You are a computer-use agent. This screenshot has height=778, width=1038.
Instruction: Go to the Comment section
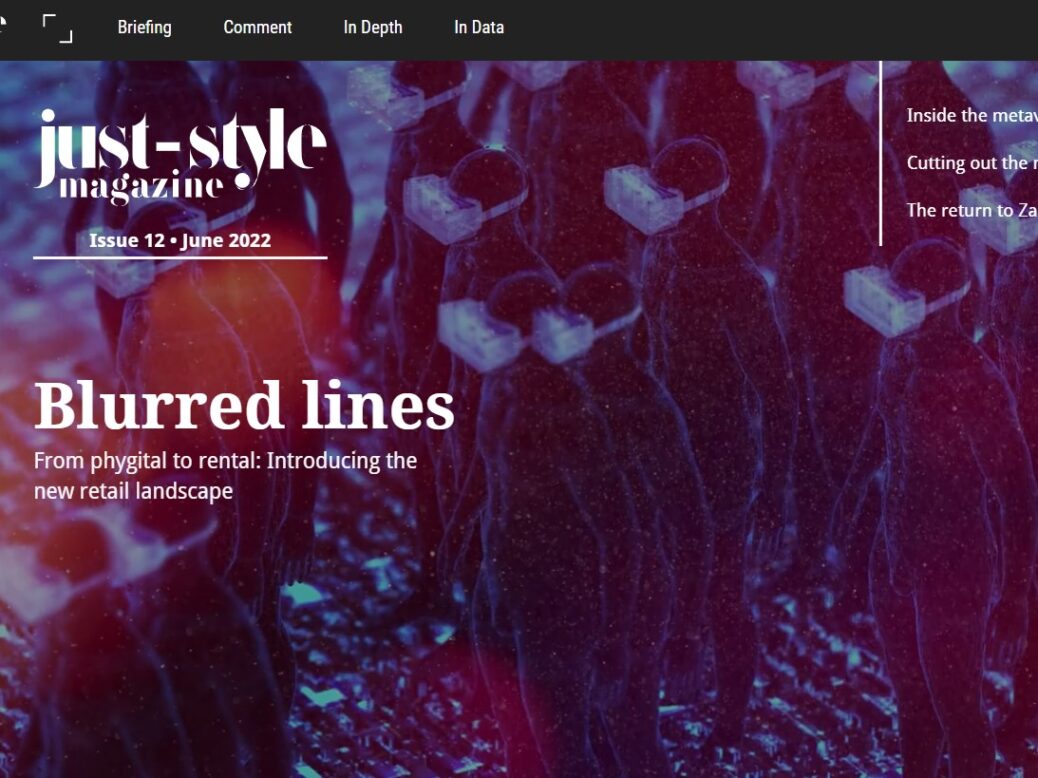pos(258,27)
